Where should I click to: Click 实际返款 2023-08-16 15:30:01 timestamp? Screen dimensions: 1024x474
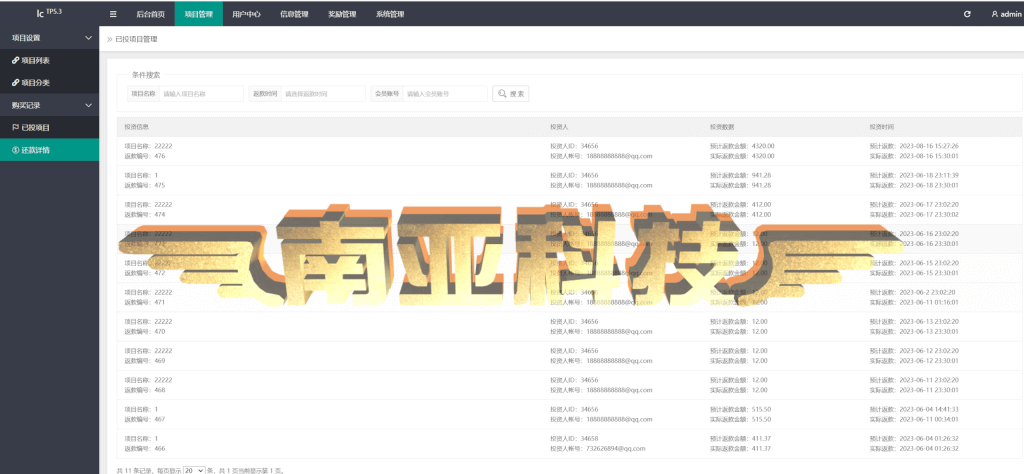click(929, 155)
